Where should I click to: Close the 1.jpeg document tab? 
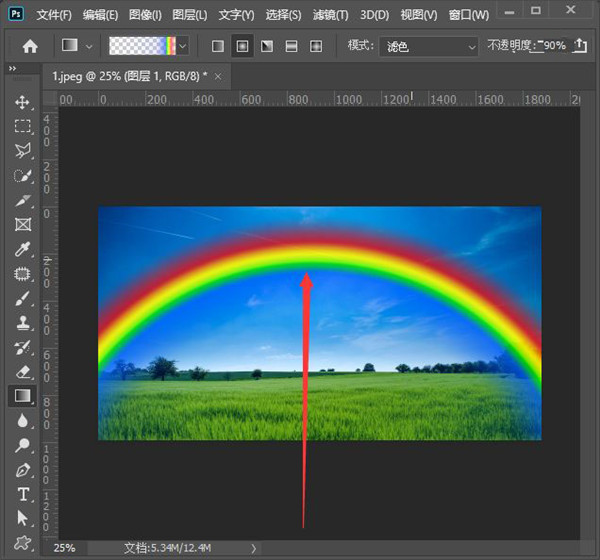pyautogui.click(x=219, y=76)
